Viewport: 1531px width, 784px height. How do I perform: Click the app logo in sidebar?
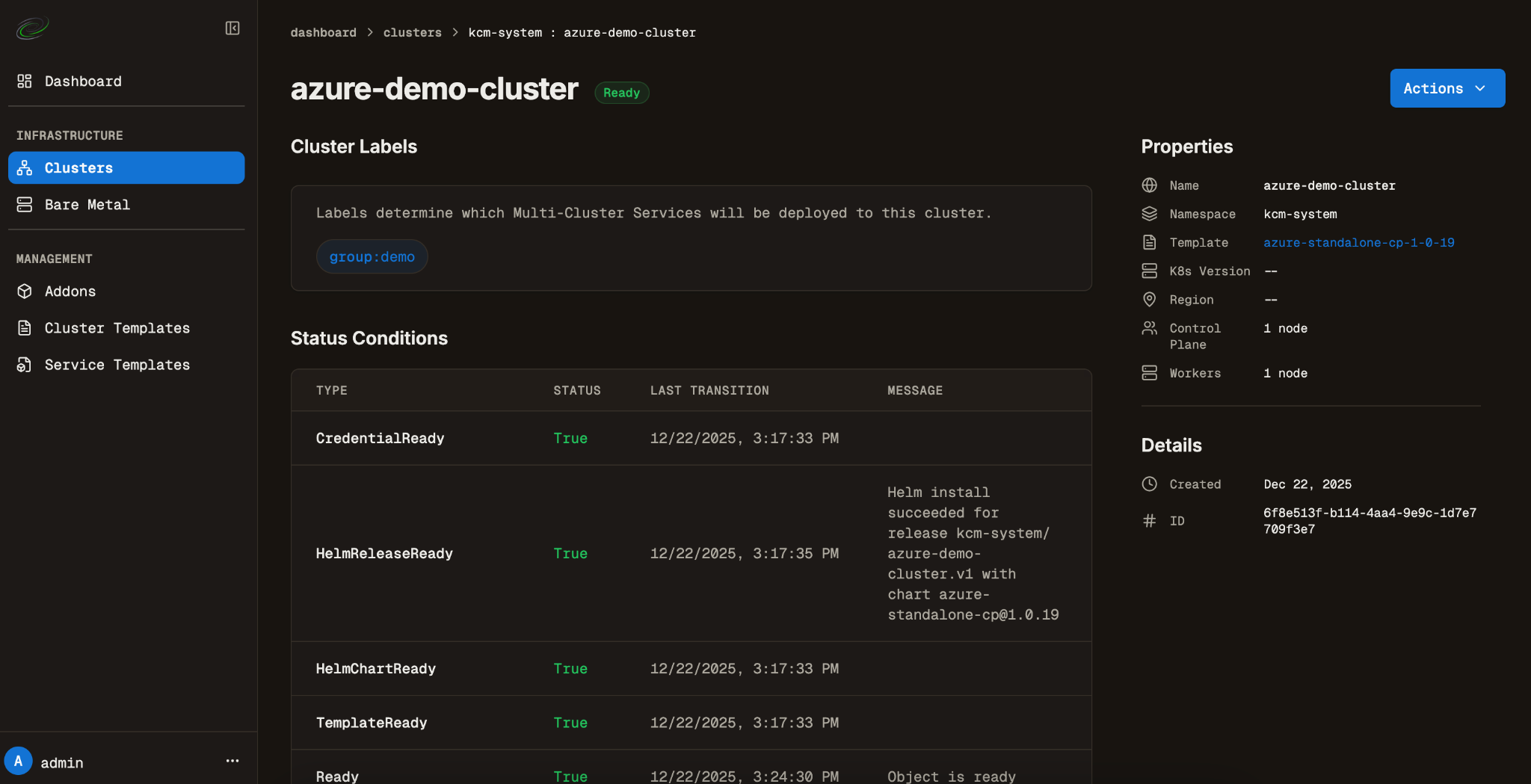coord(32,28)
